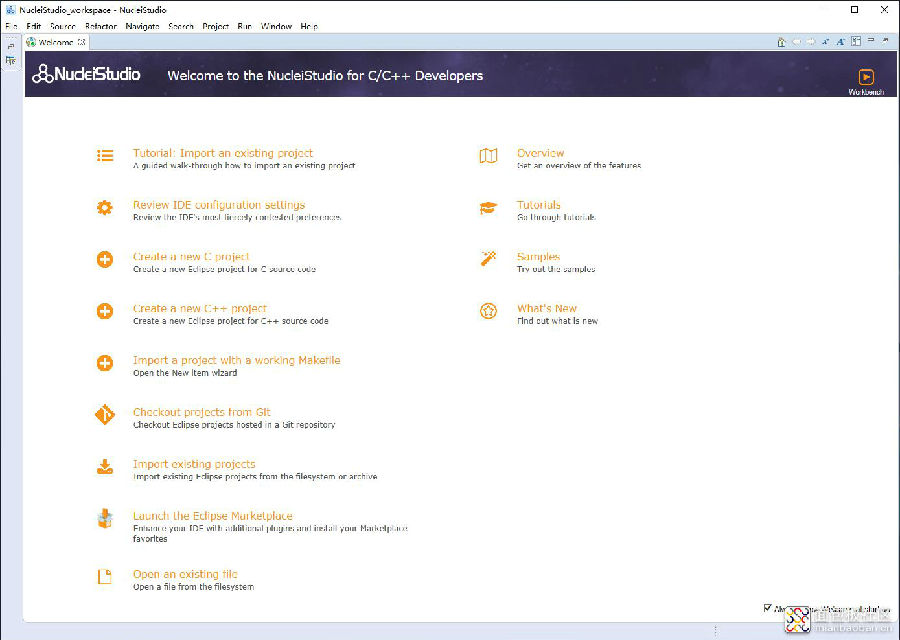Click the Reduce font size icon
The width and height of the screenshot is (900, 640).
click(825, 41)
